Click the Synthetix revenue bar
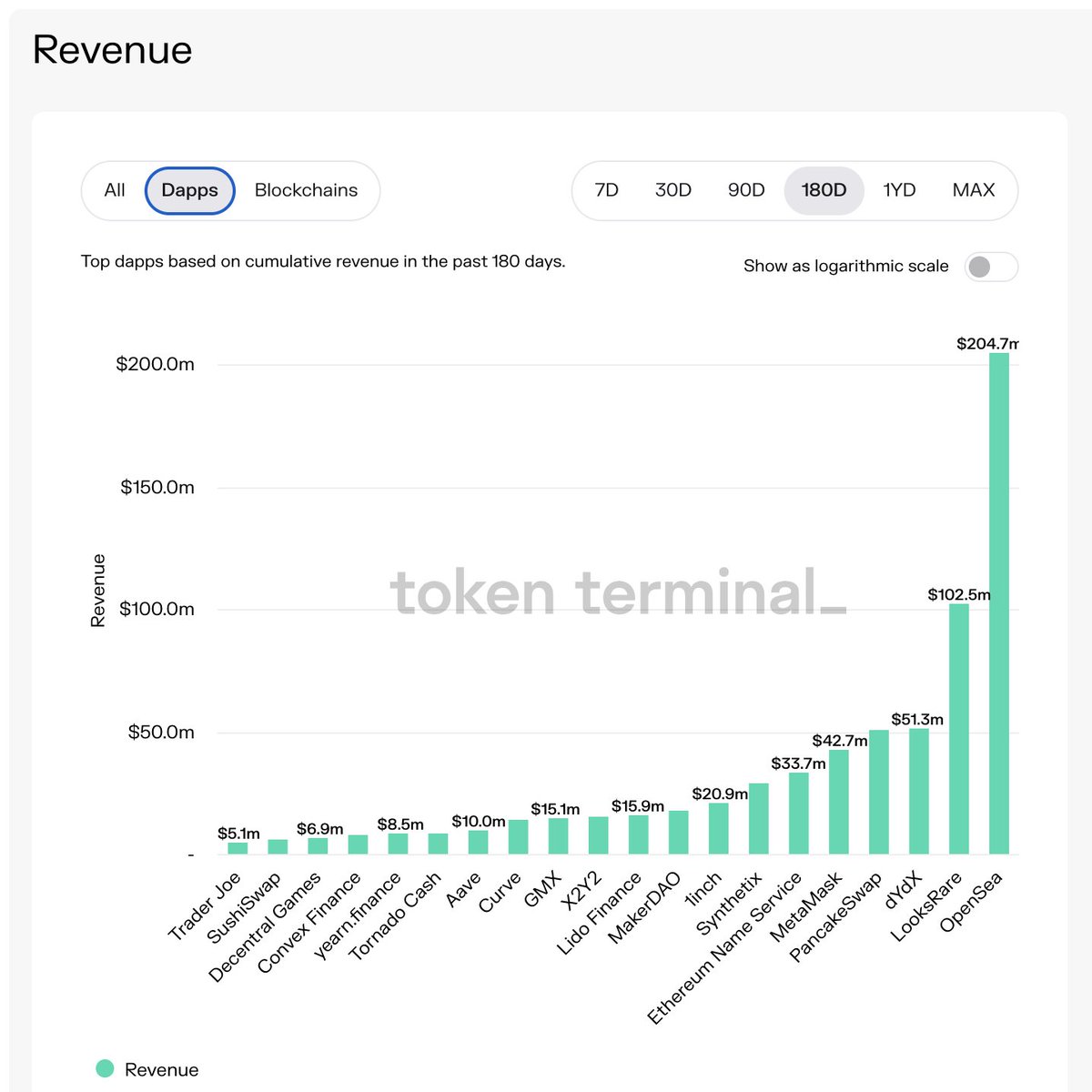 759,819
